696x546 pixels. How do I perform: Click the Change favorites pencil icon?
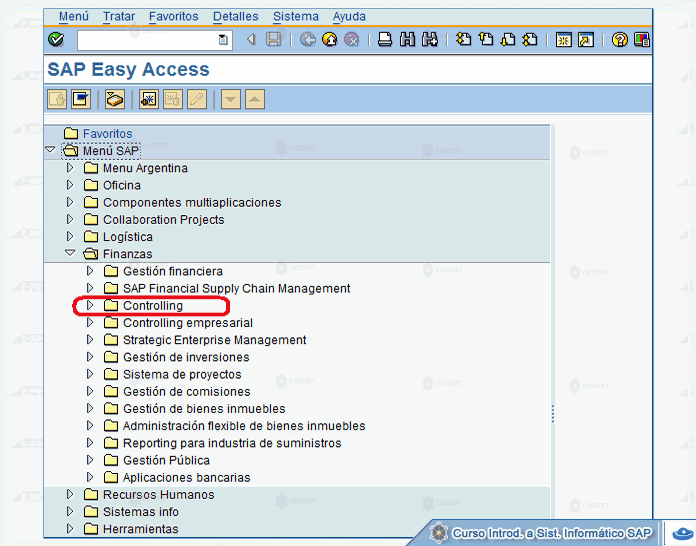point(197,99)
